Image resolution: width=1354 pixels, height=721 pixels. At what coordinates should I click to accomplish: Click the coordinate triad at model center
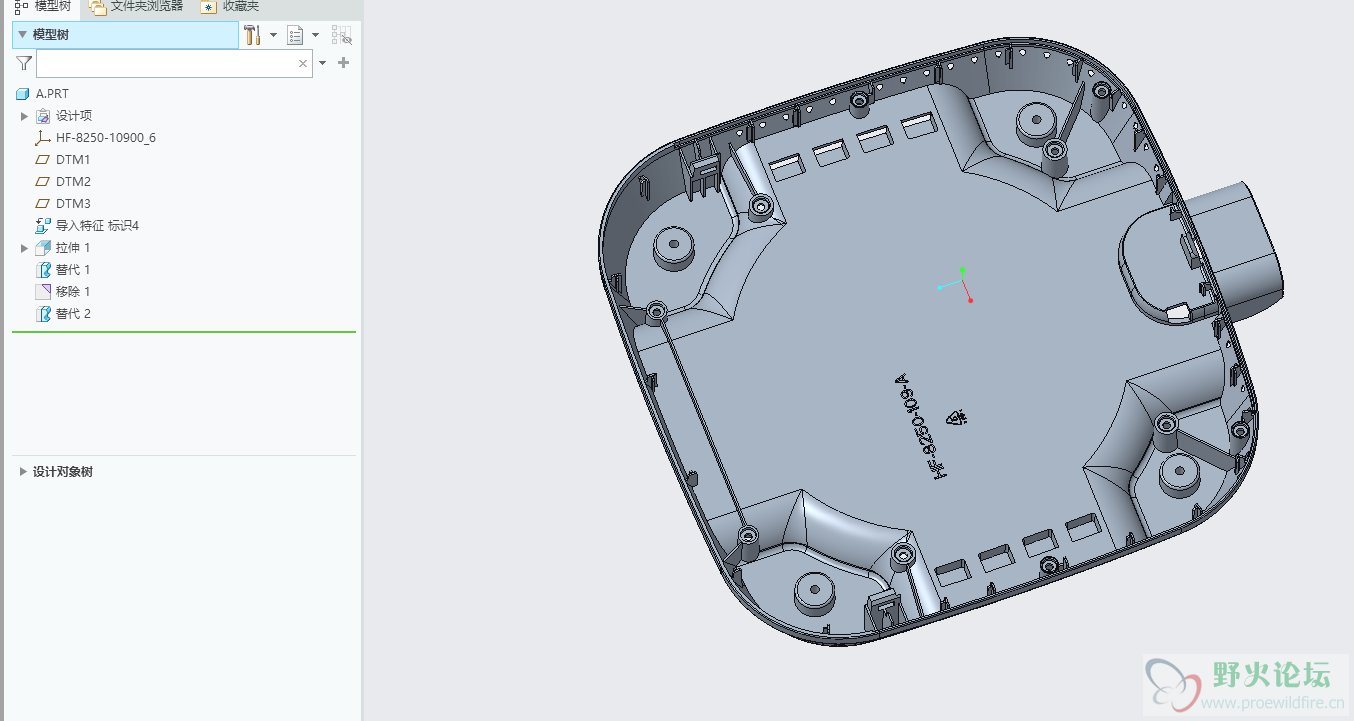956,285
